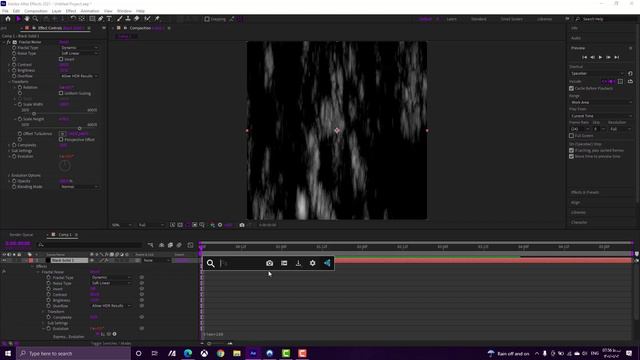Select the Selection tool arrow
Viewport: 640px width, 360px height.
click(18, 19)
